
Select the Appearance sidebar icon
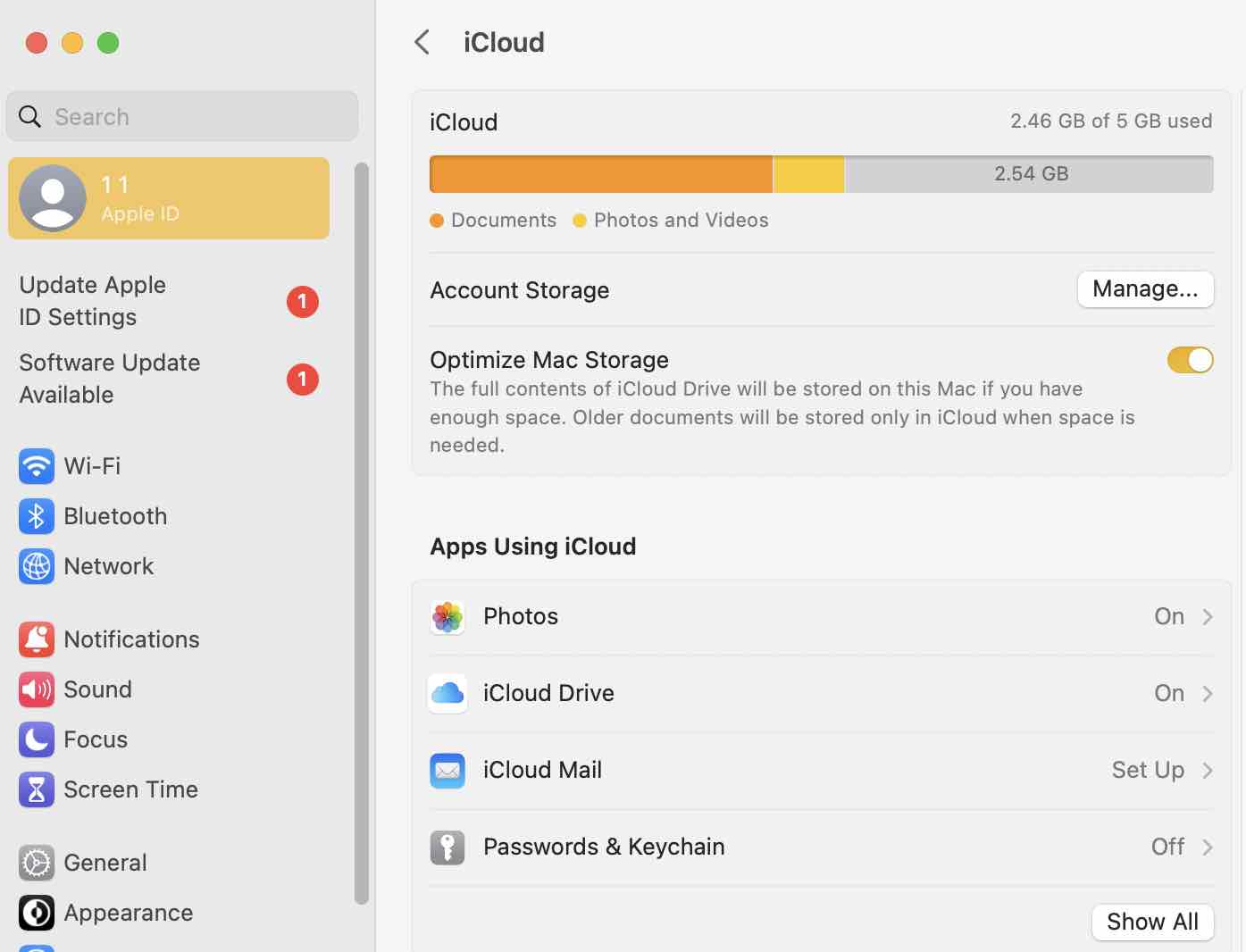(x=36, y=913)
